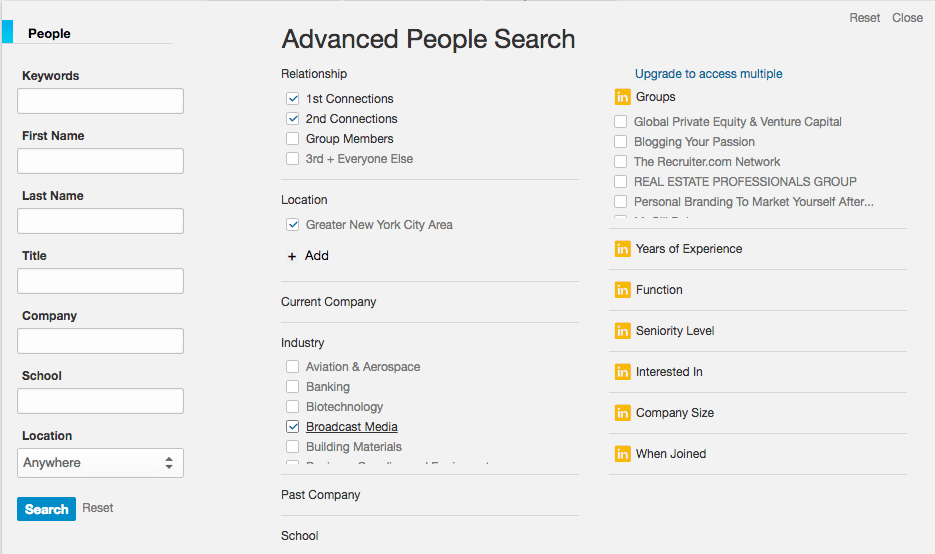The width and height of the screenshot is (935, 554).
Task: Check the Aviation & Aerospace industry box
Action: tap(292, 367)
